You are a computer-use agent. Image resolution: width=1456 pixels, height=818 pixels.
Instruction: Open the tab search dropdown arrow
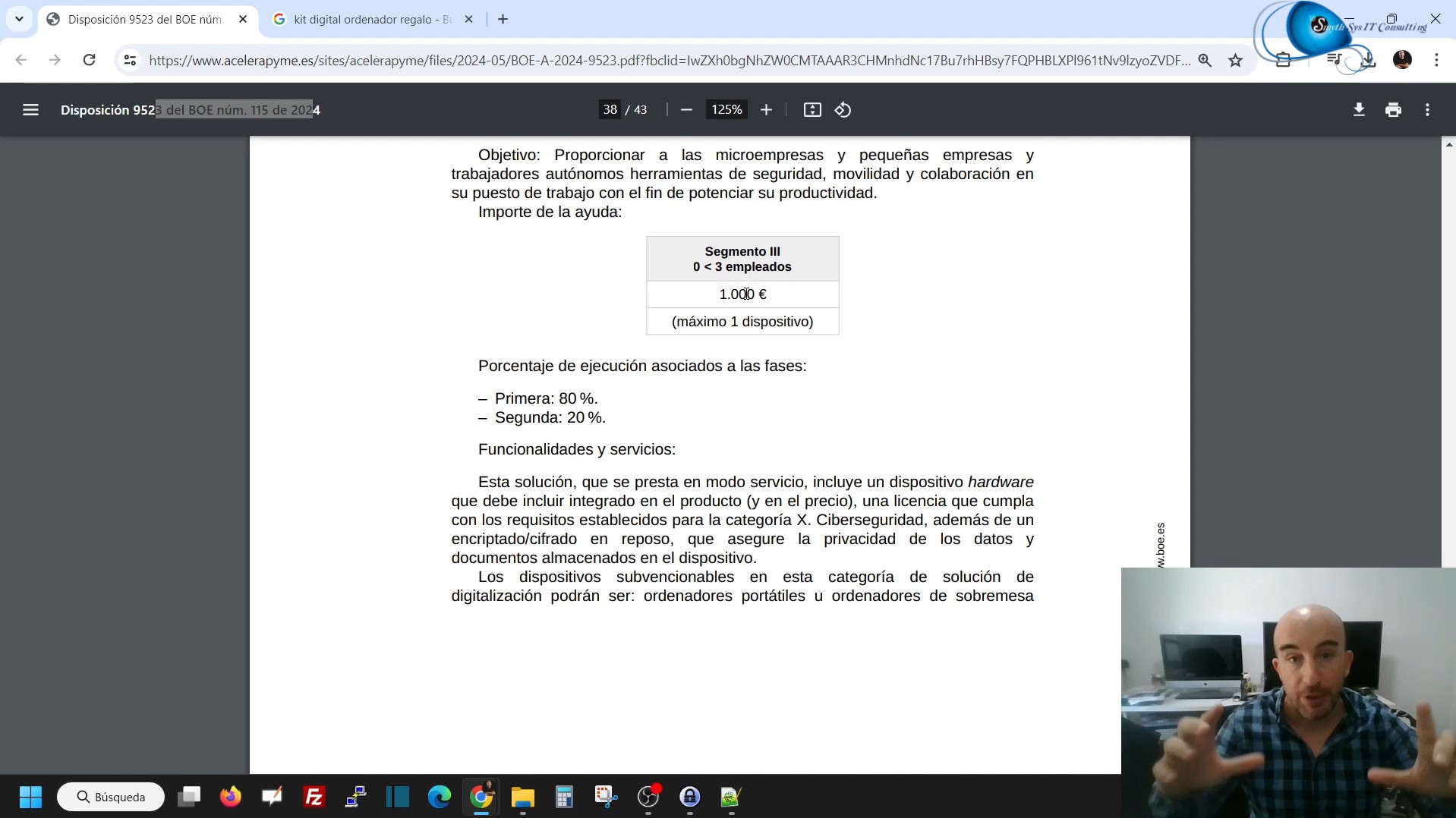(x=19, y=19)
